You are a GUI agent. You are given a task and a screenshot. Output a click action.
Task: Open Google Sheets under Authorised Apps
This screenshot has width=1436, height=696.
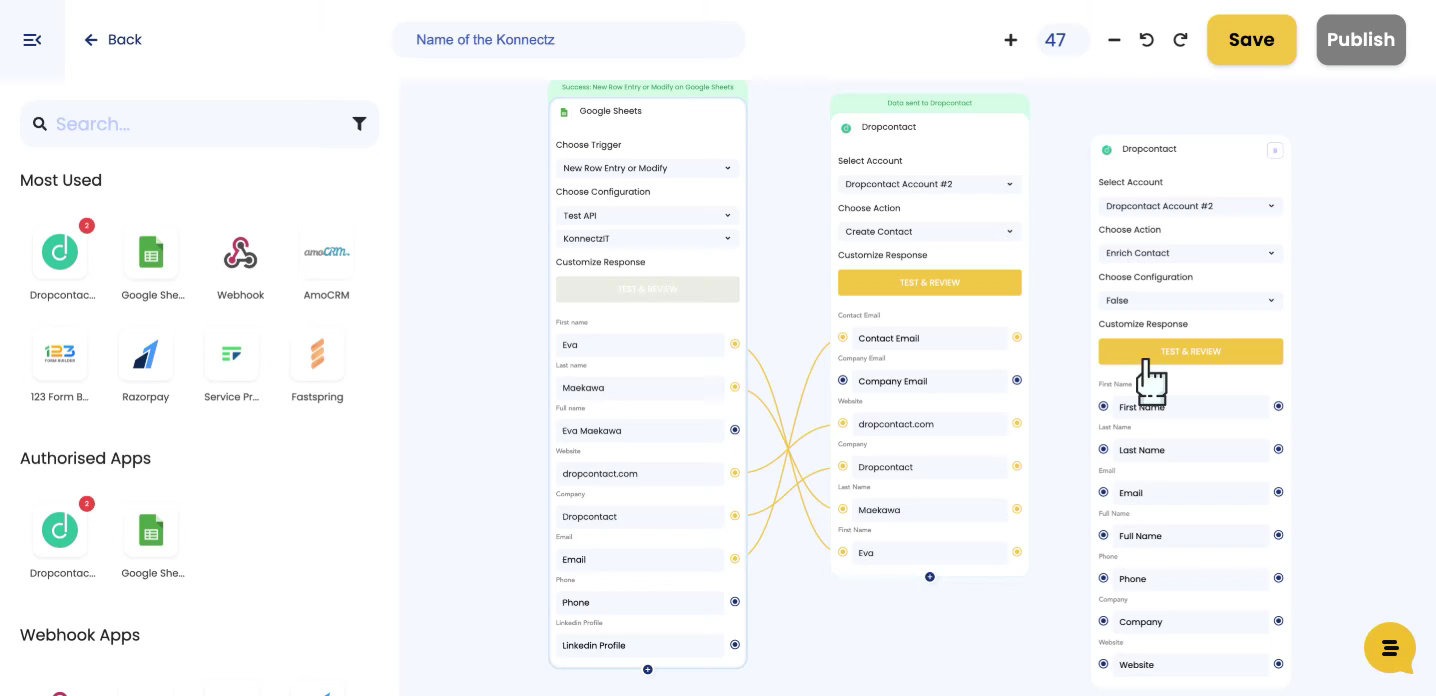[152, 531]
